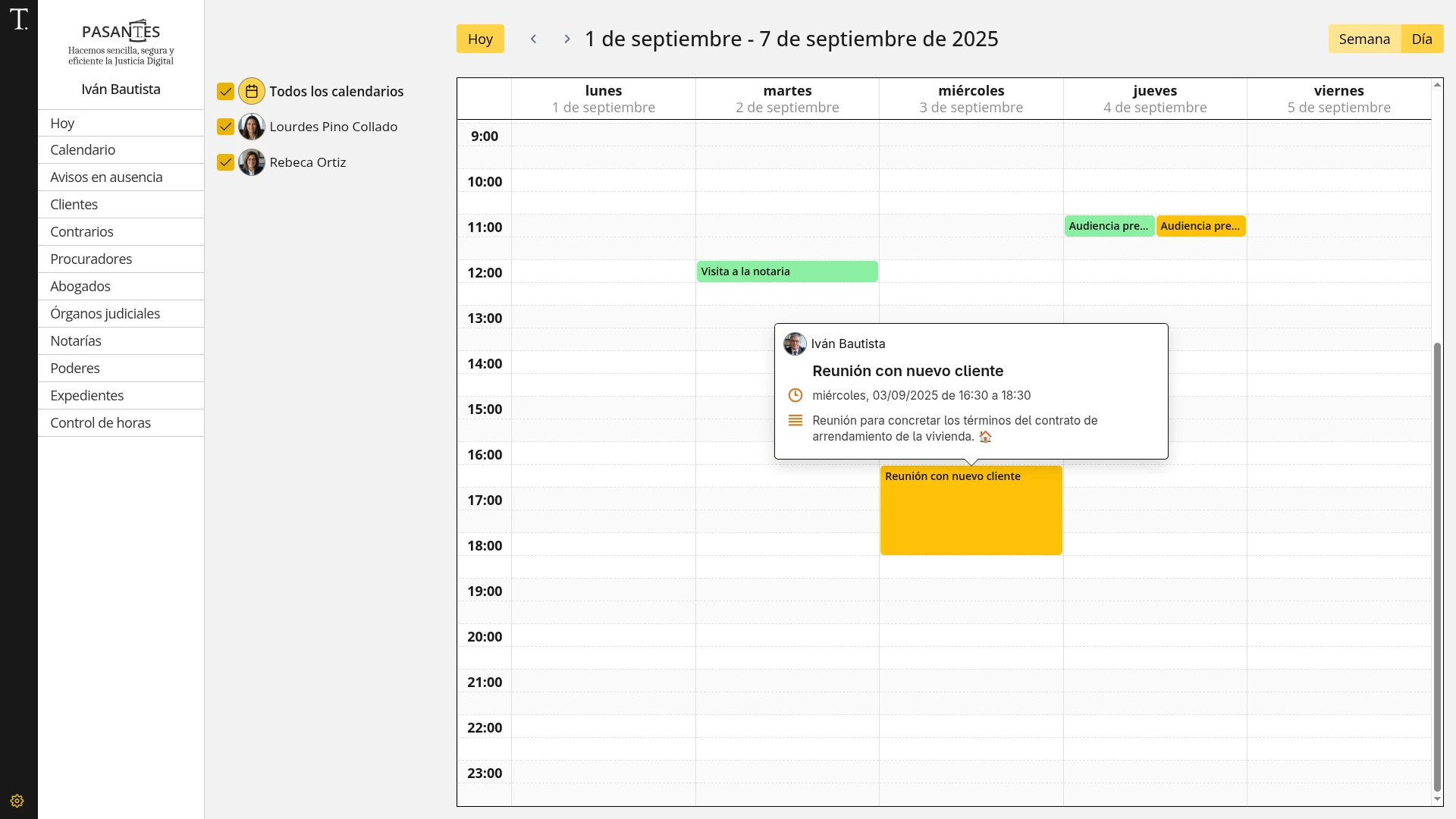The image size is (1456, 819).
Task: Click the description lines icon in popup
Action: (x=795, y=420)
